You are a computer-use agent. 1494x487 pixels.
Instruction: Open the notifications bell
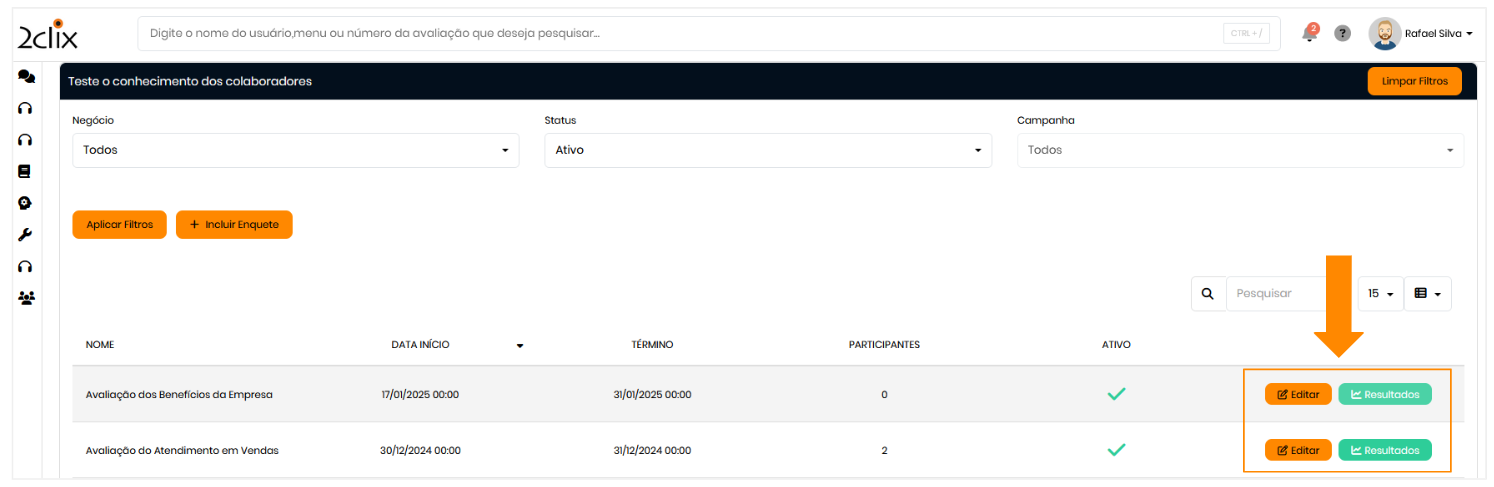coord(1309,34)
